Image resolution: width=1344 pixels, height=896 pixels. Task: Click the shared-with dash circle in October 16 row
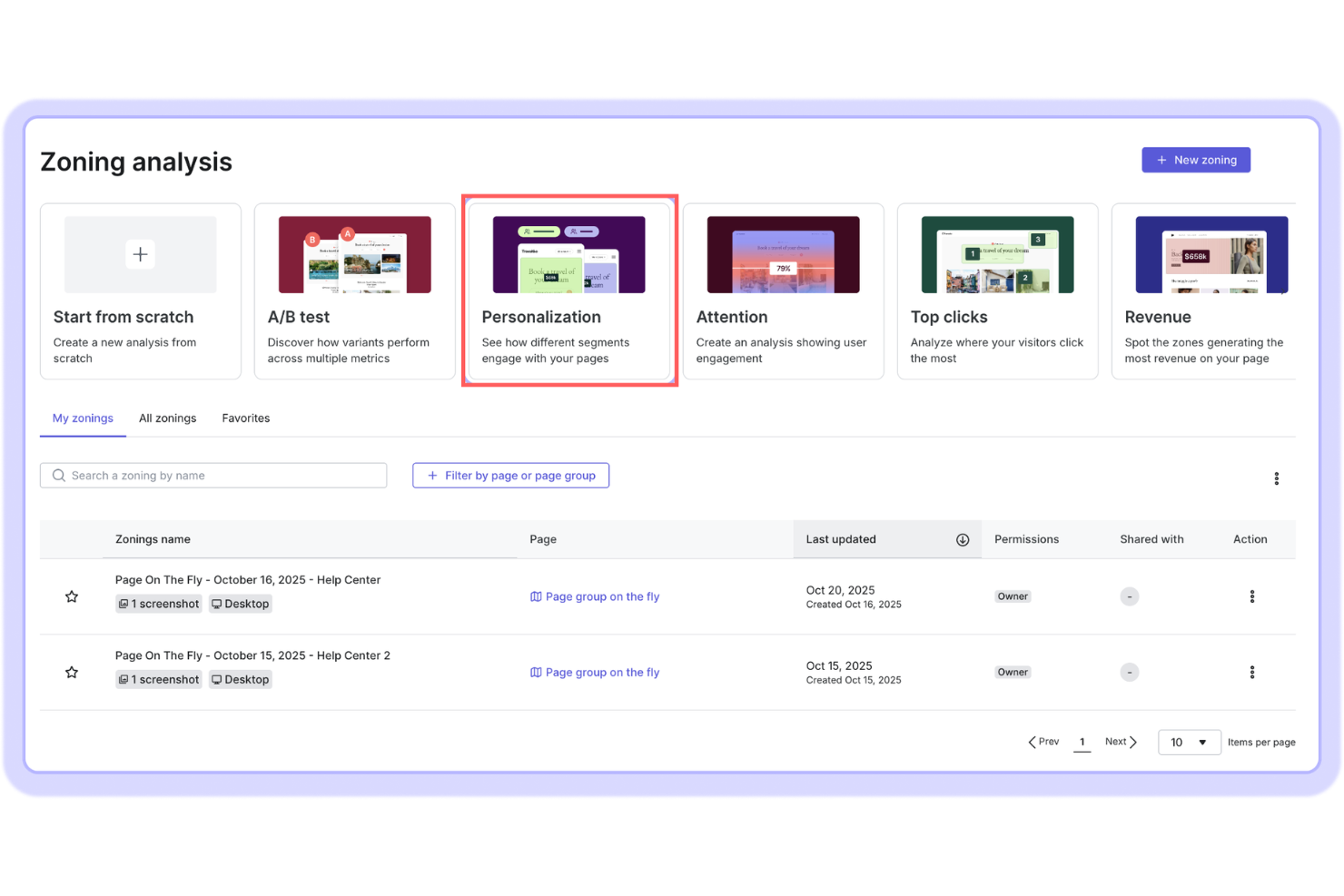pos(1129,596)
